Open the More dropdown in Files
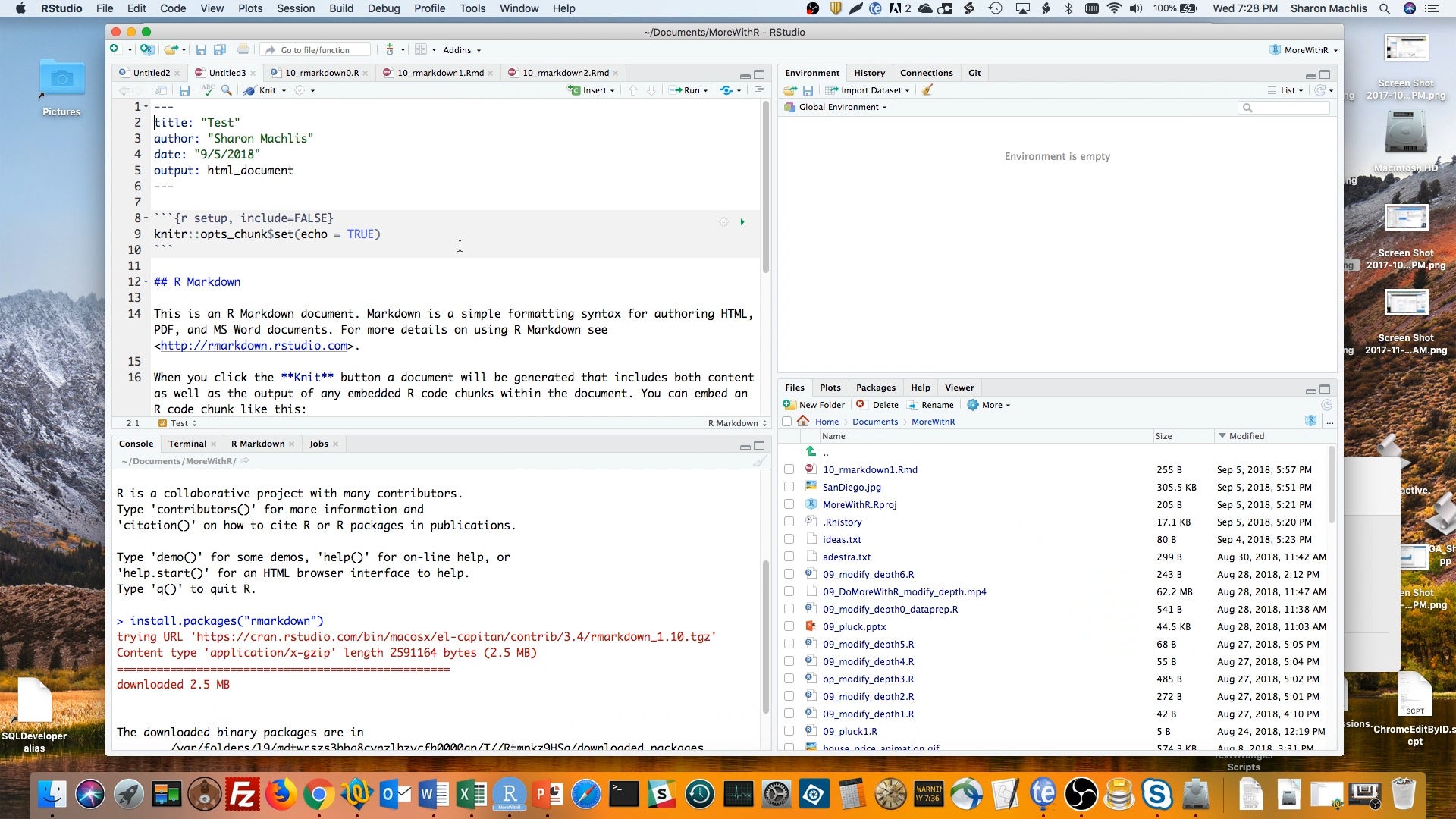Image resolution: width=1456 pixels, height=819 pixels. (989, 405)
